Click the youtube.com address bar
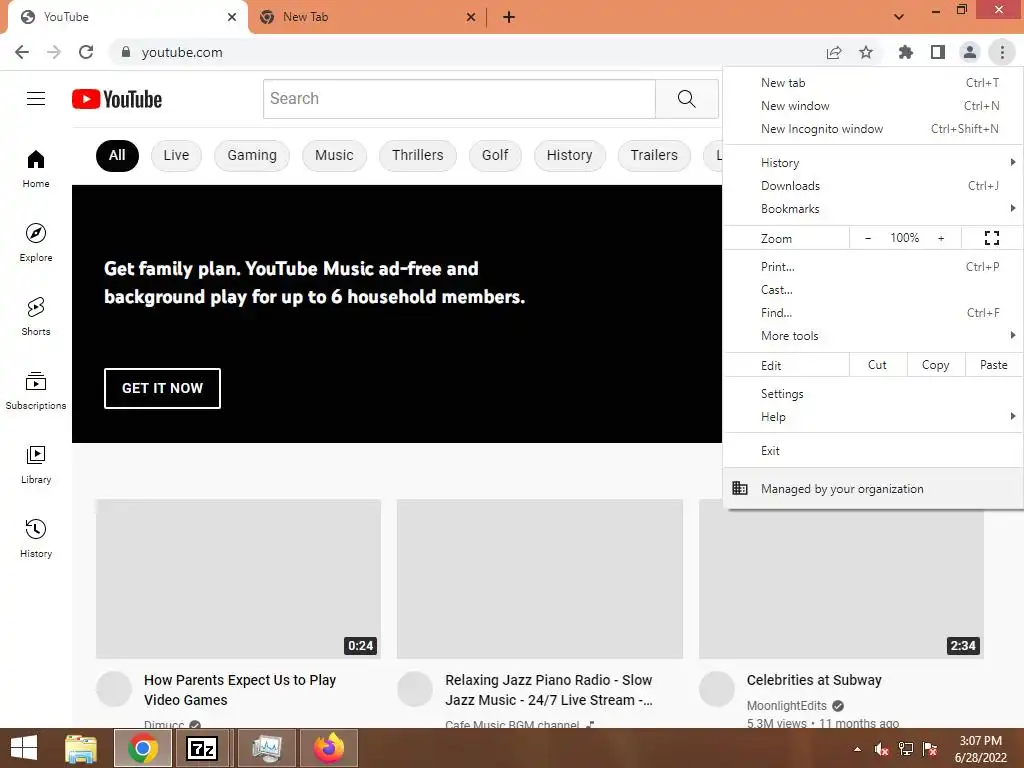1024x768 pixels. click(464, 52)
